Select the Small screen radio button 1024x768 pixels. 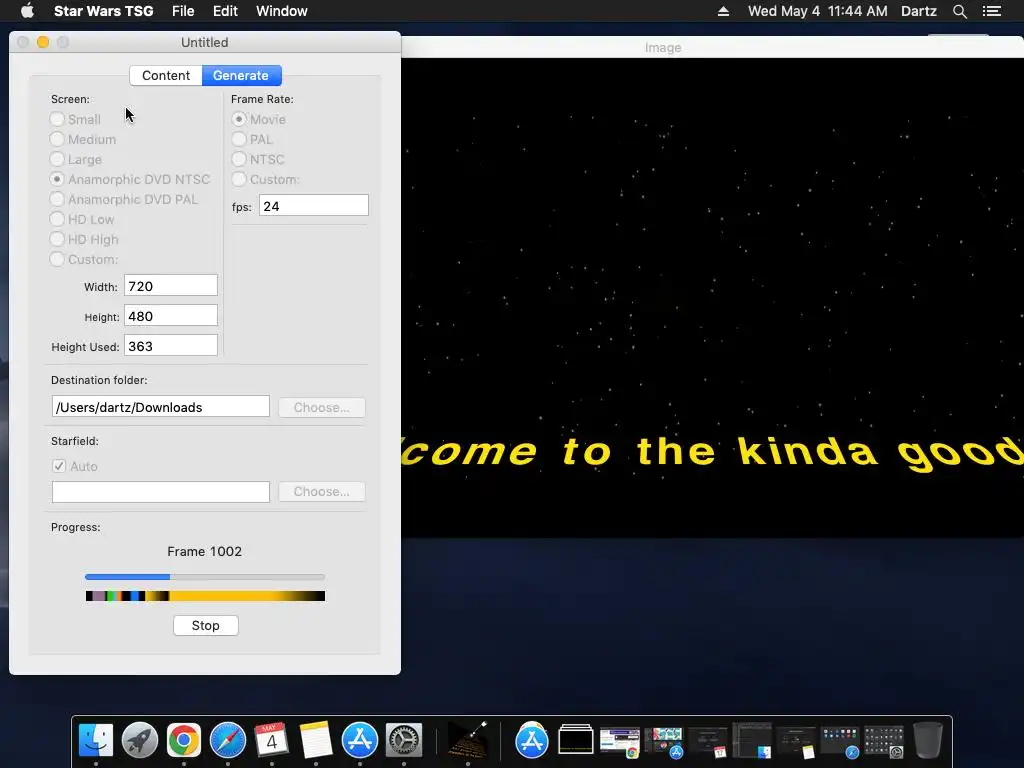coord(57,119)
